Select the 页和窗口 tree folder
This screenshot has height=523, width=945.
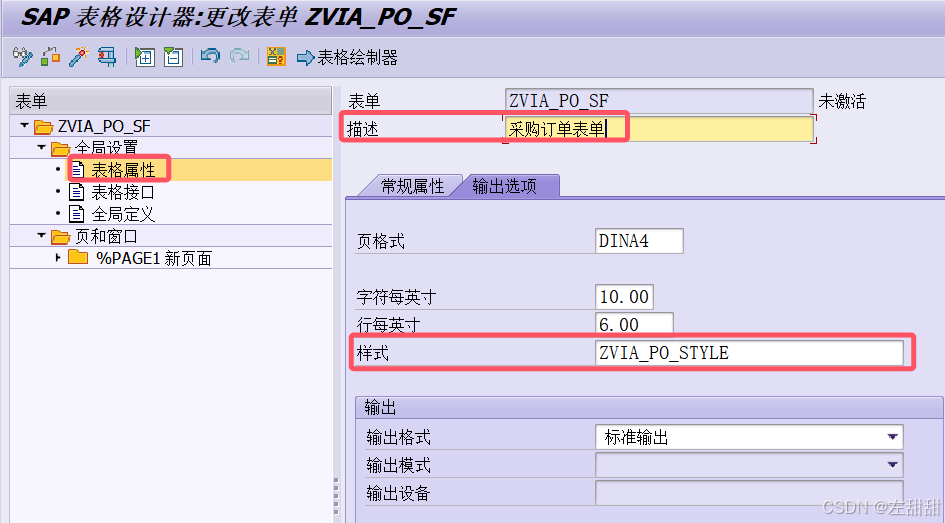pos(106,236)
